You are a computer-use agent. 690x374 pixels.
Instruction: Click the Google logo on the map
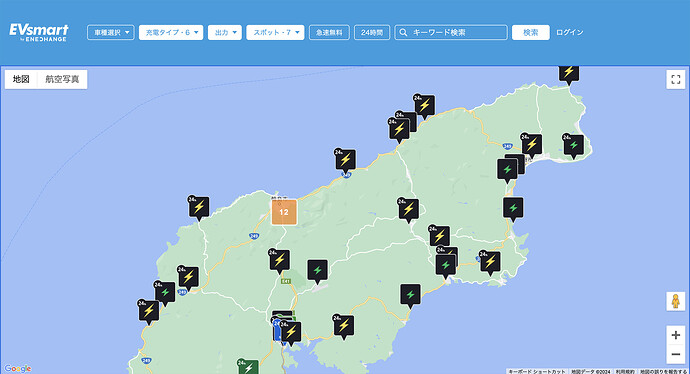[18, 368]
